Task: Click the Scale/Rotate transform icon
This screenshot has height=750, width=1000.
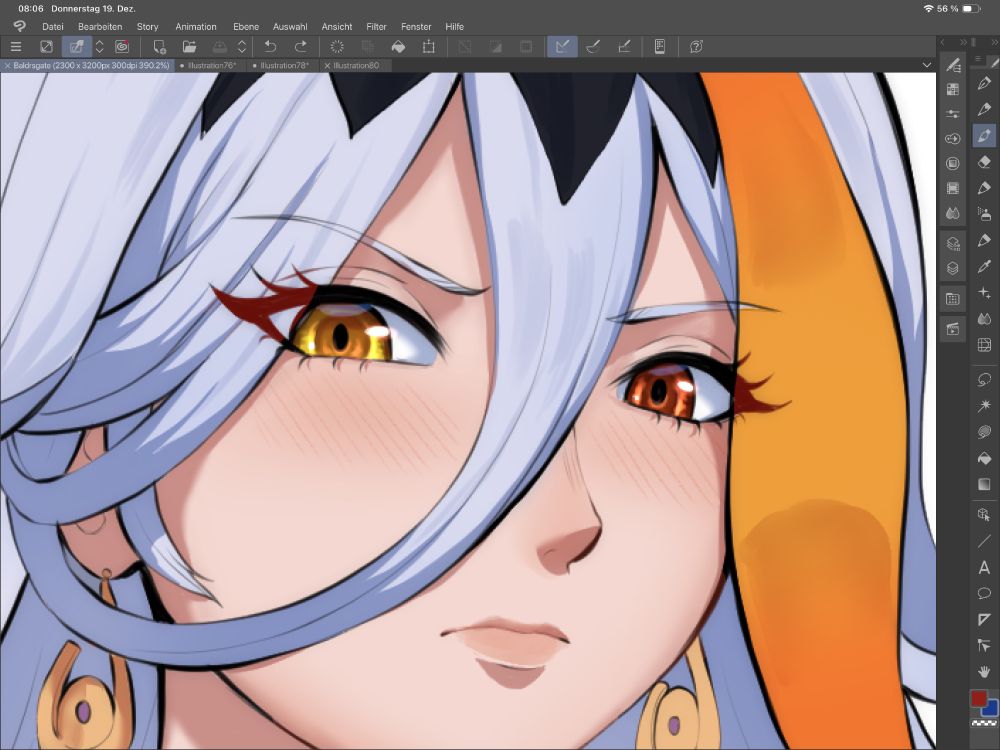Action: (429, 47)
